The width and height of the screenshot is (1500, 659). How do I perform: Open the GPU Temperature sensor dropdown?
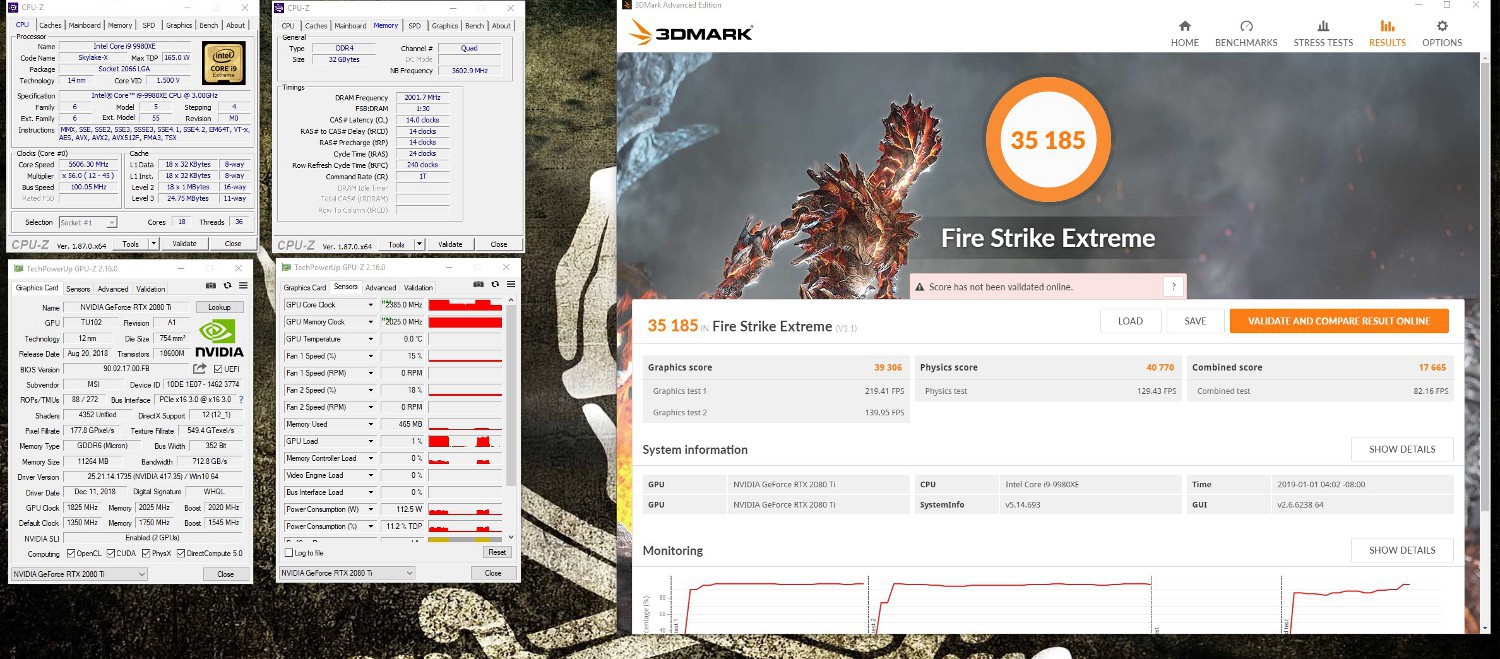[x=371, y=339]
